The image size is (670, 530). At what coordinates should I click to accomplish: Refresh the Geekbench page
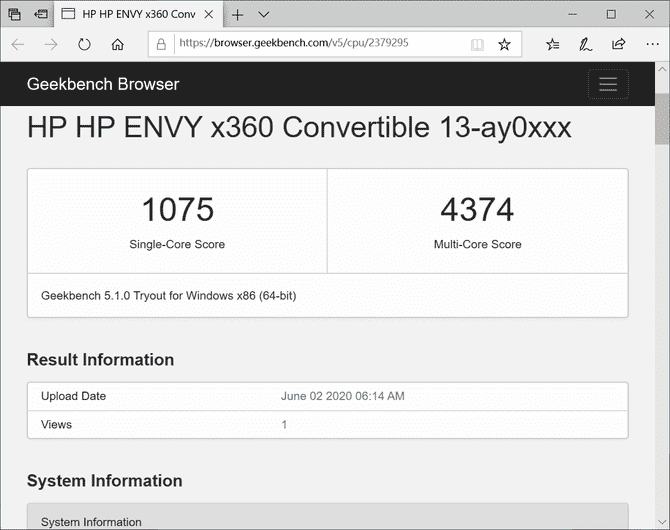point(84,44)
